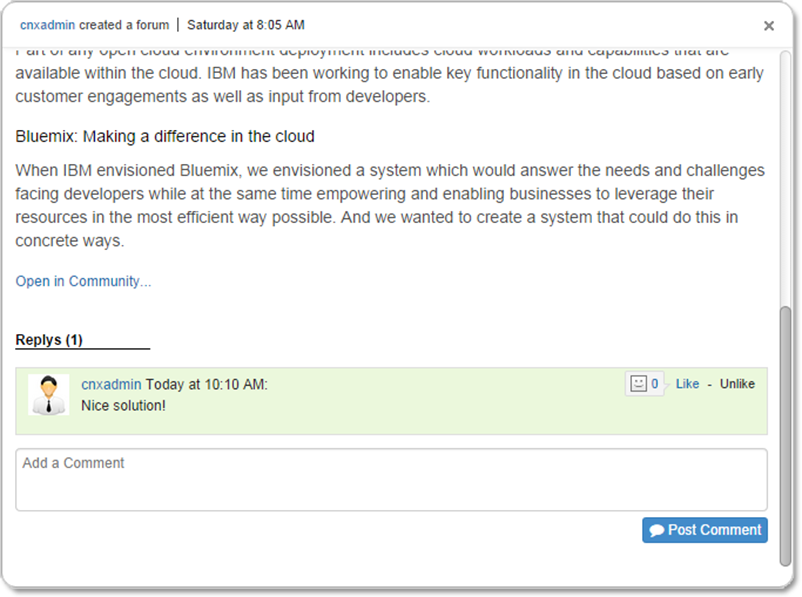Select the Replys (1) heading
Screen dimensions: 802x597
[x=49, y=340]
